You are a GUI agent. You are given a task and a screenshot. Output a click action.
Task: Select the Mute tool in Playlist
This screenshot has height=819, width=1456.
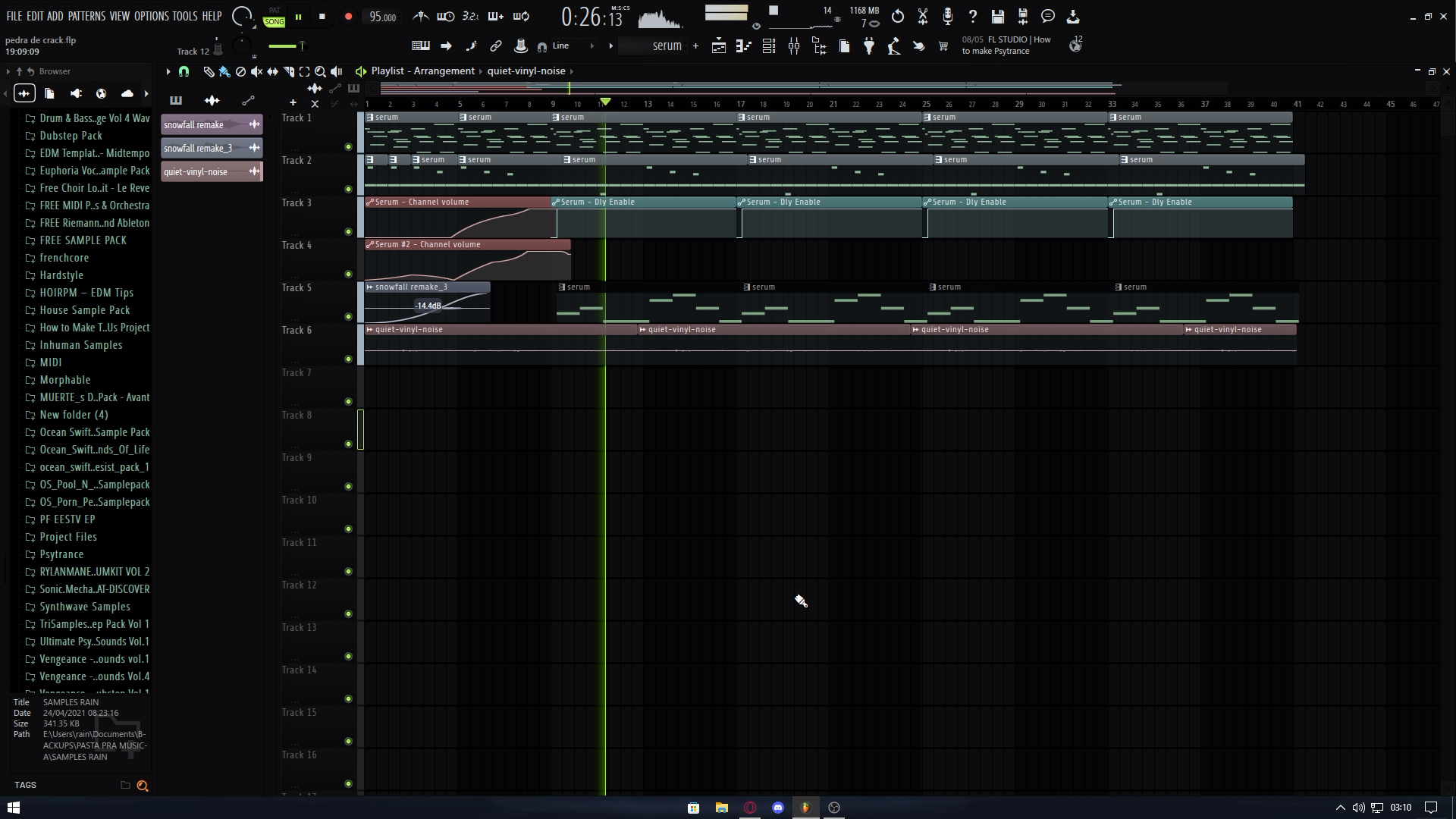pos(256,71)
